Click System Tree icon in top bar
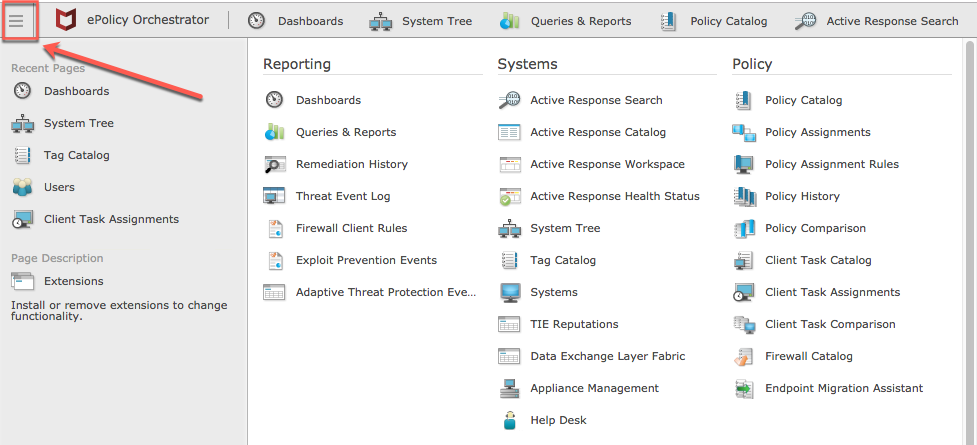The width and height of the screenshot is (977, 445). 380,21
